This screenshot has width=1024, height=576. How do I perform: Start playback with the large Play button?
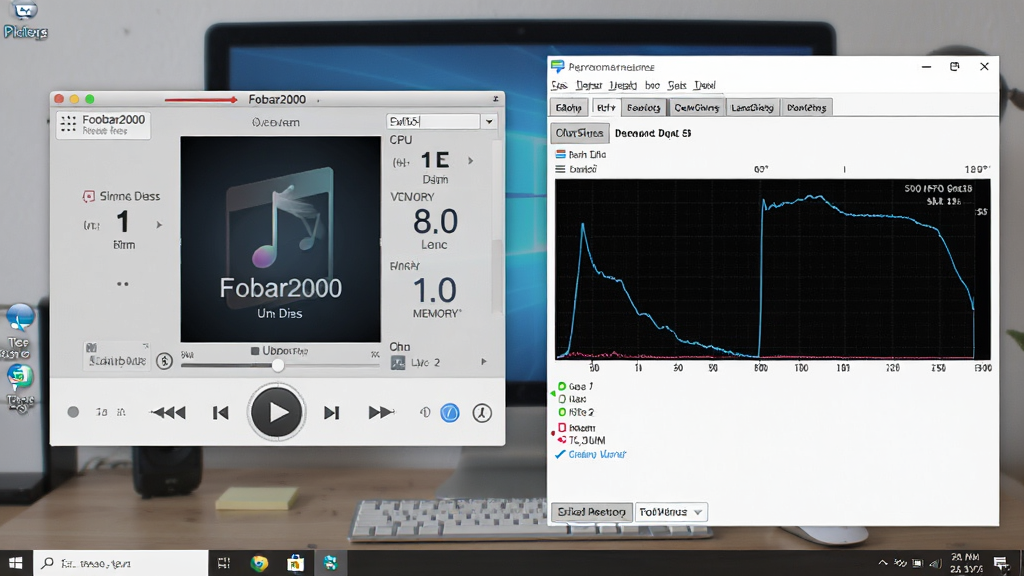pyautogui.click(x=276, y=412)
